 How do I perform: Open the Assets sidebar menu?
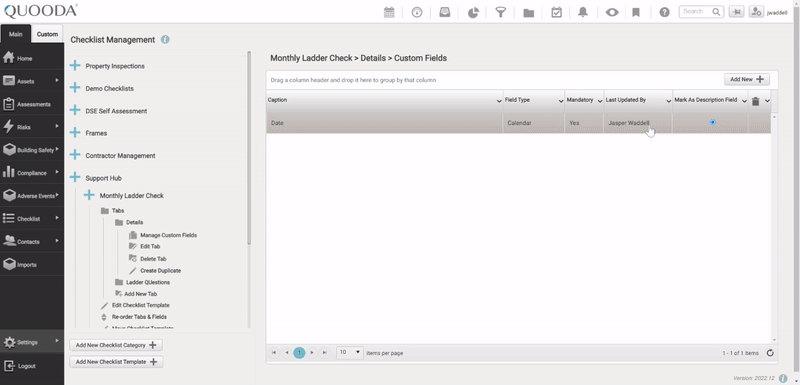click(x=32, y=81)
